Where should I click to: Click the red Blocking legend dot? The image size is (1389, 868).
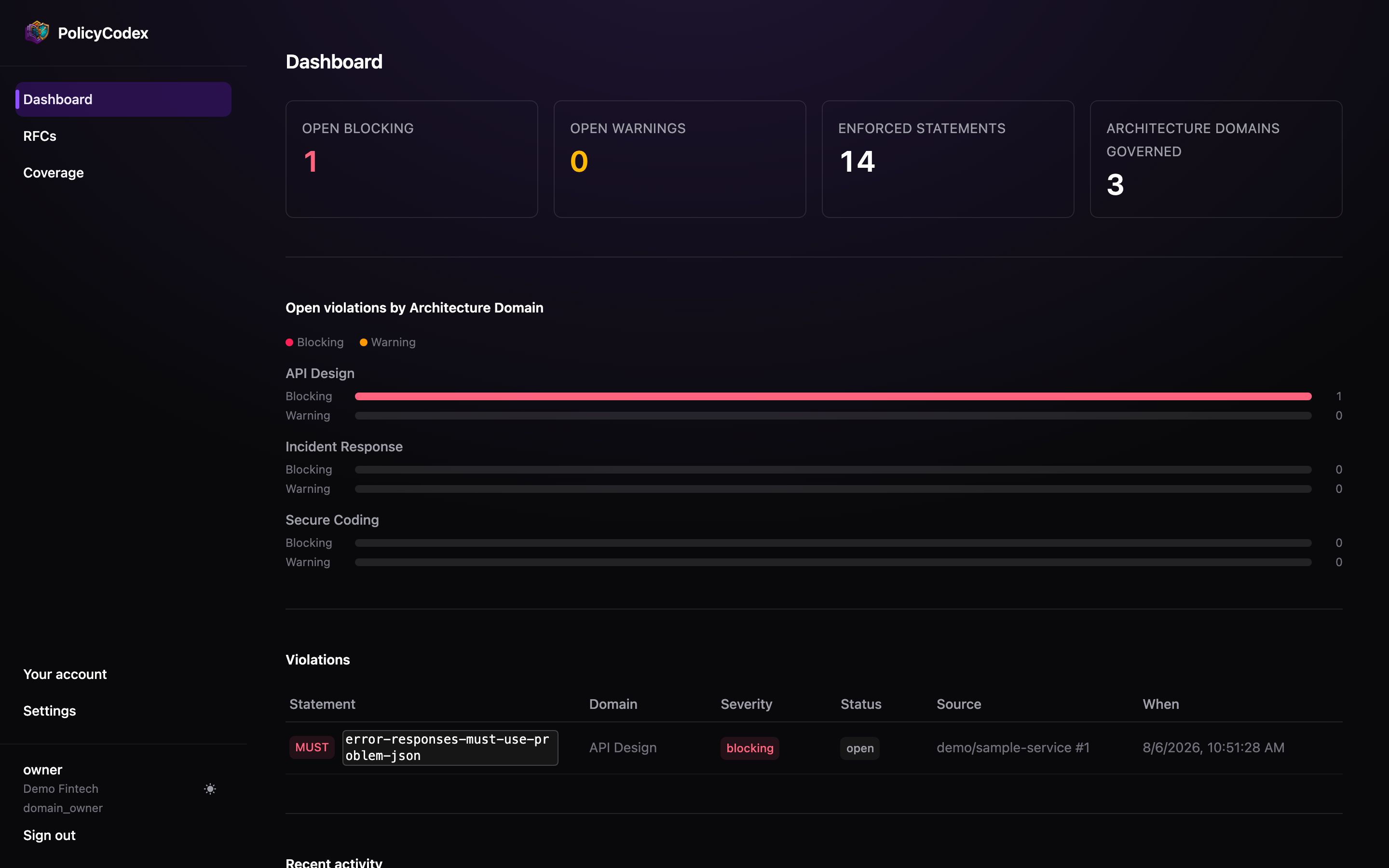click(x=289, y=342)
